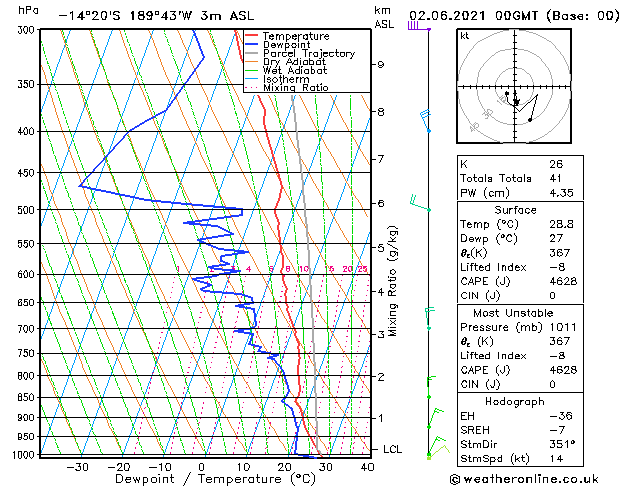Click the blue wind barb at 400 hPa
Image resolution: width=629 pixels, height=486 pixels.
[x=425, y=120]
